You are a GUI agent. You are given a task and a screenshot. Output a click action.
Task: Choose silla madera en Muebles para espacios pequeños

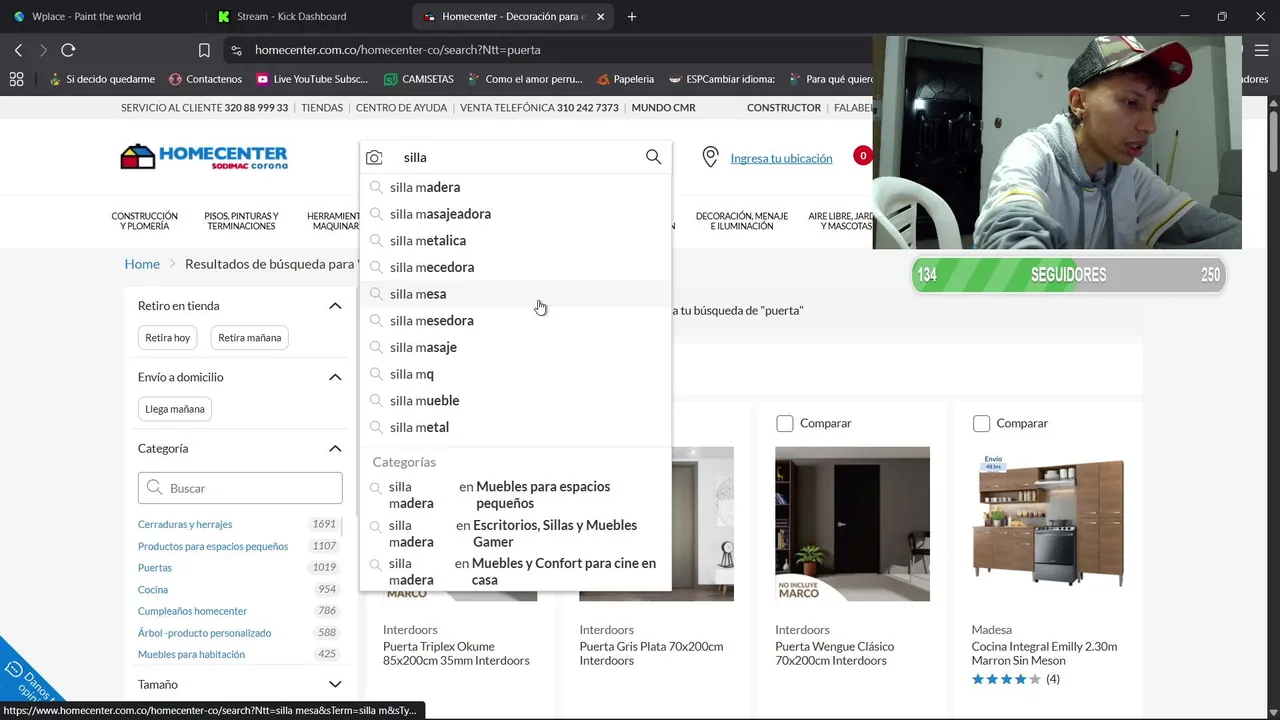(515, 495)
